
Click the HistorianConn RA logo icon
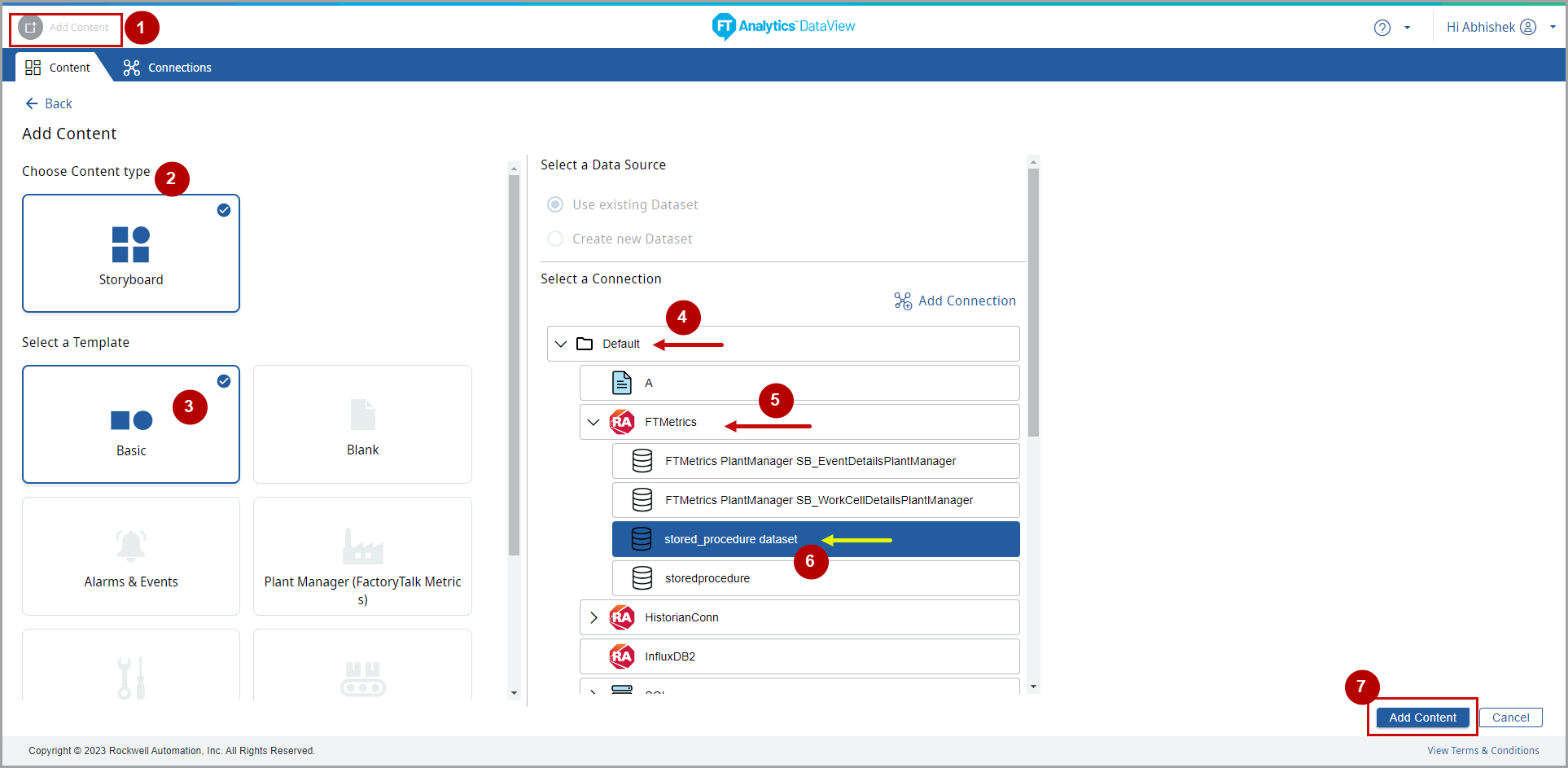point(622,617)
